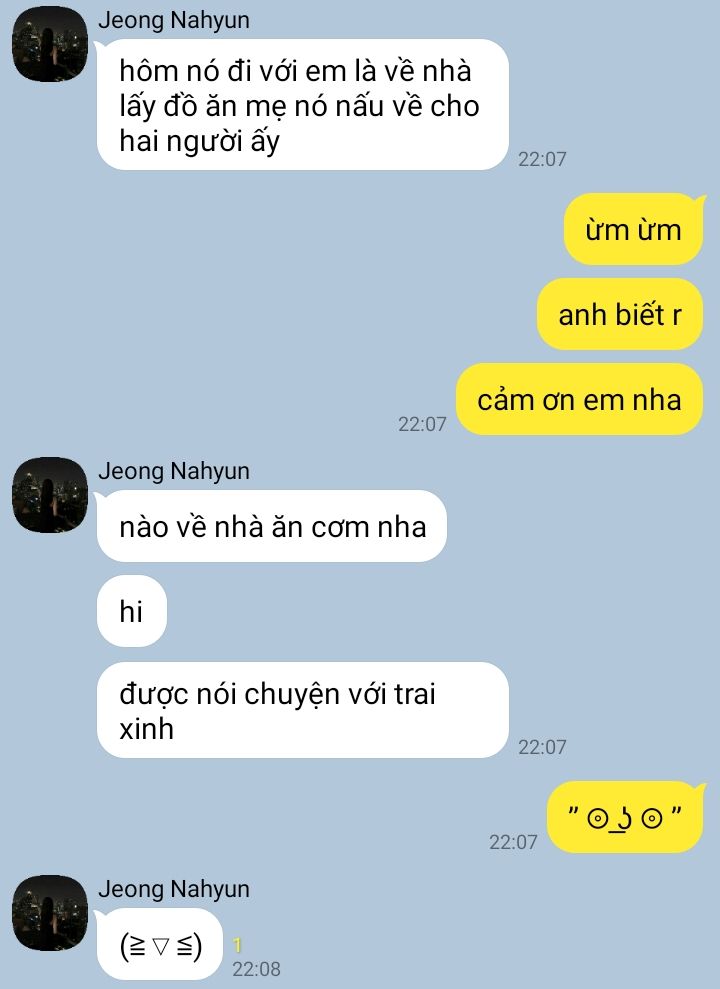Tap Jeong Nahyun's avatar beside emoticon message
This screenshot has height=989, width=720.
tap(50, 913)
